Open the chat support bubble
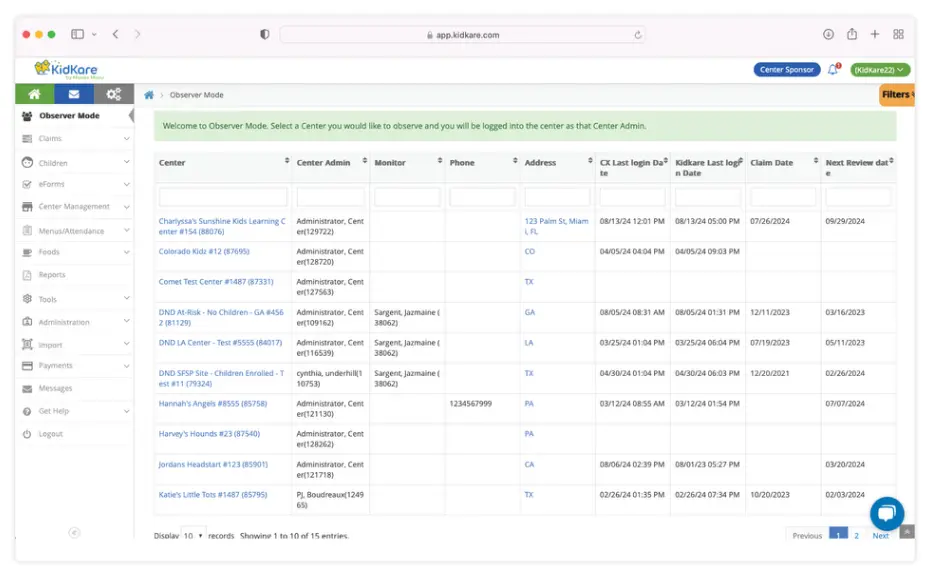The width and height of the screenshot is (931, 579). click(x=886, y=513)
